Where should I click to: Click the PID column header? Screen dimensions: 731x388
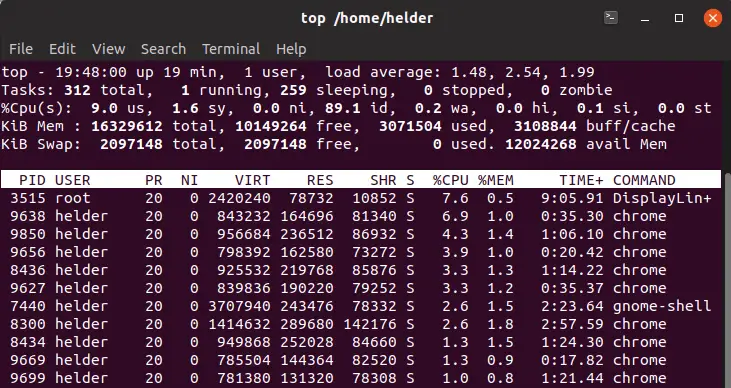click(32, 180)
